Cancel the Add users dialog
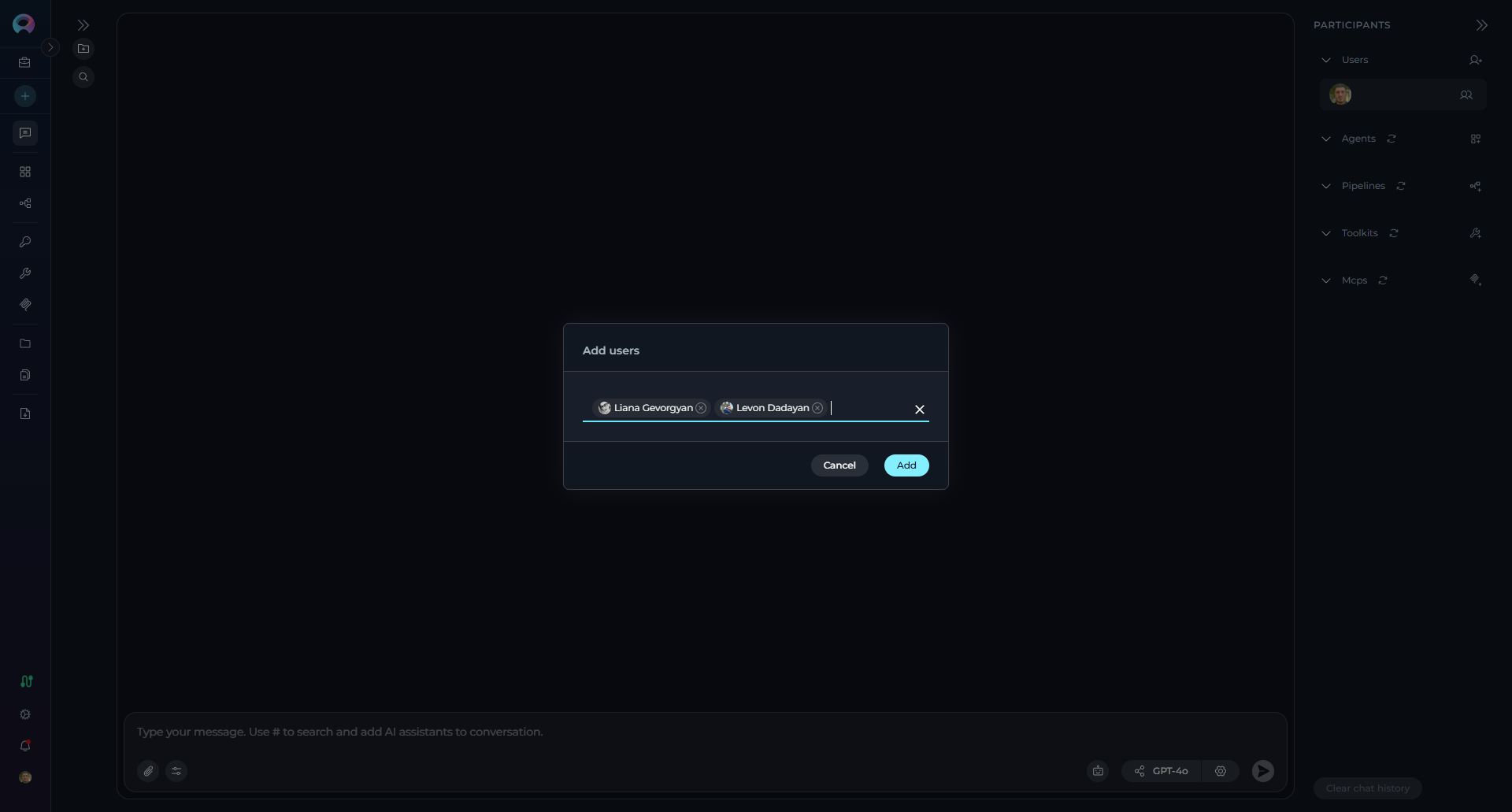 pyautogui.click(x=839, y=465)
